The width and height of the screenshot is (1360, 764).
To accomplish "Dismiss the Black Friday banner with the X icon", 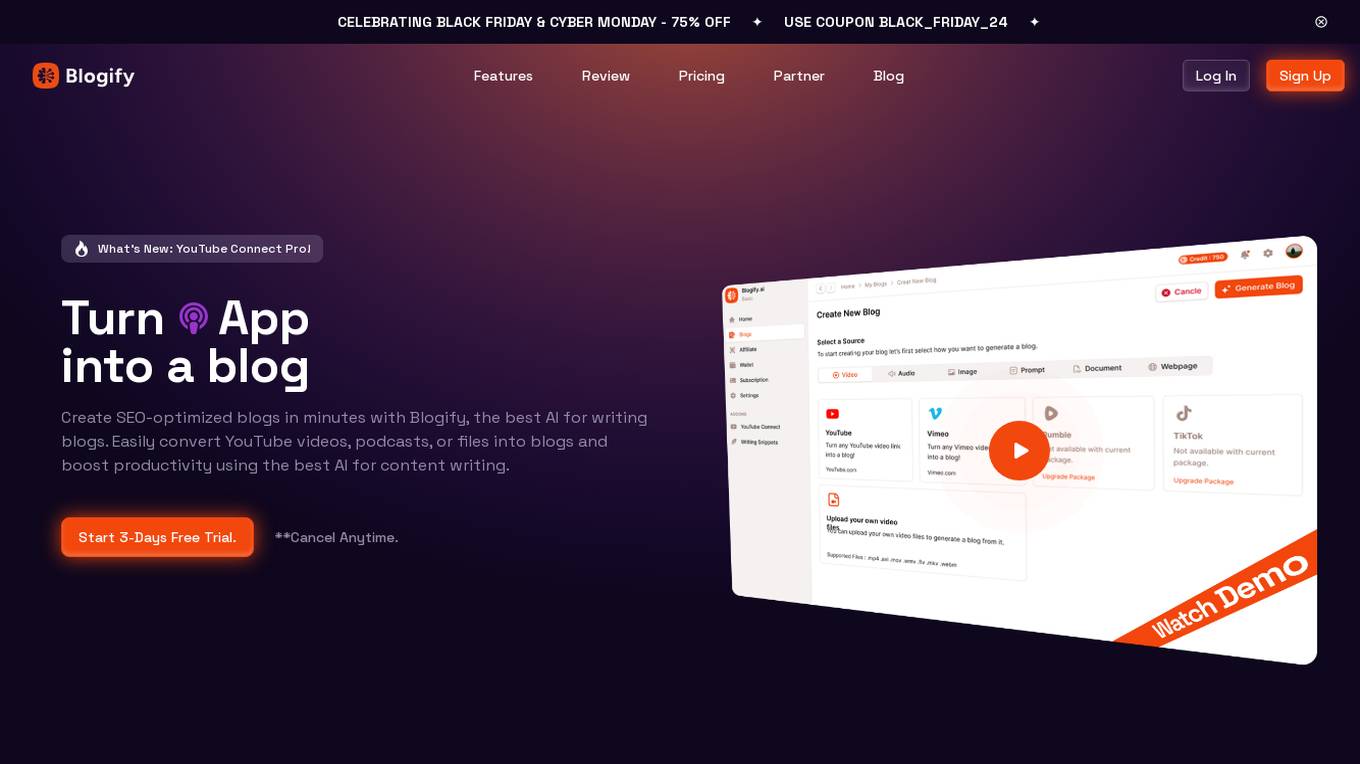I will tap(1321, 22).
